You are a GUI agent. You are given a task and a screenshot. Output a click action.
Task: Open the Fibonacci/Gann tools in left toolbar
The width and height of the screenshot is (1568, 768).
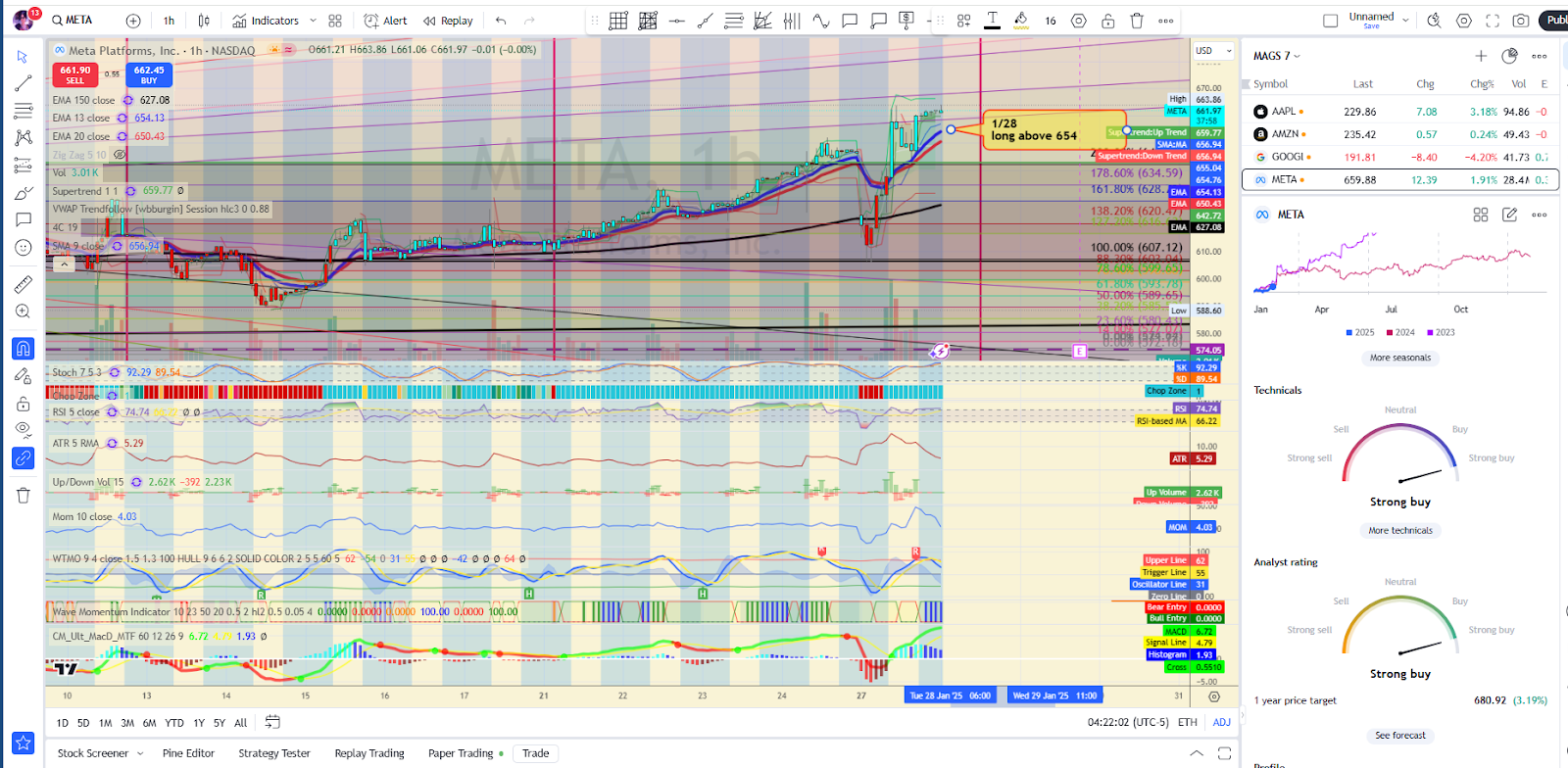click(x=24, y=111)
